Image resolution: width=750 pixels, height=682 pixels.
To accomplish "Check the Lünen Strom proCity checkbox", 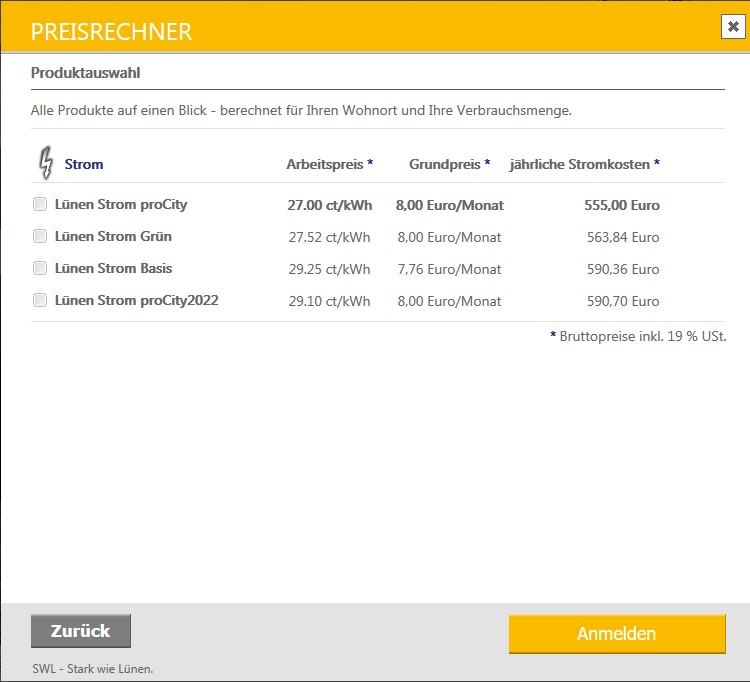I will (x=40, y=204).
